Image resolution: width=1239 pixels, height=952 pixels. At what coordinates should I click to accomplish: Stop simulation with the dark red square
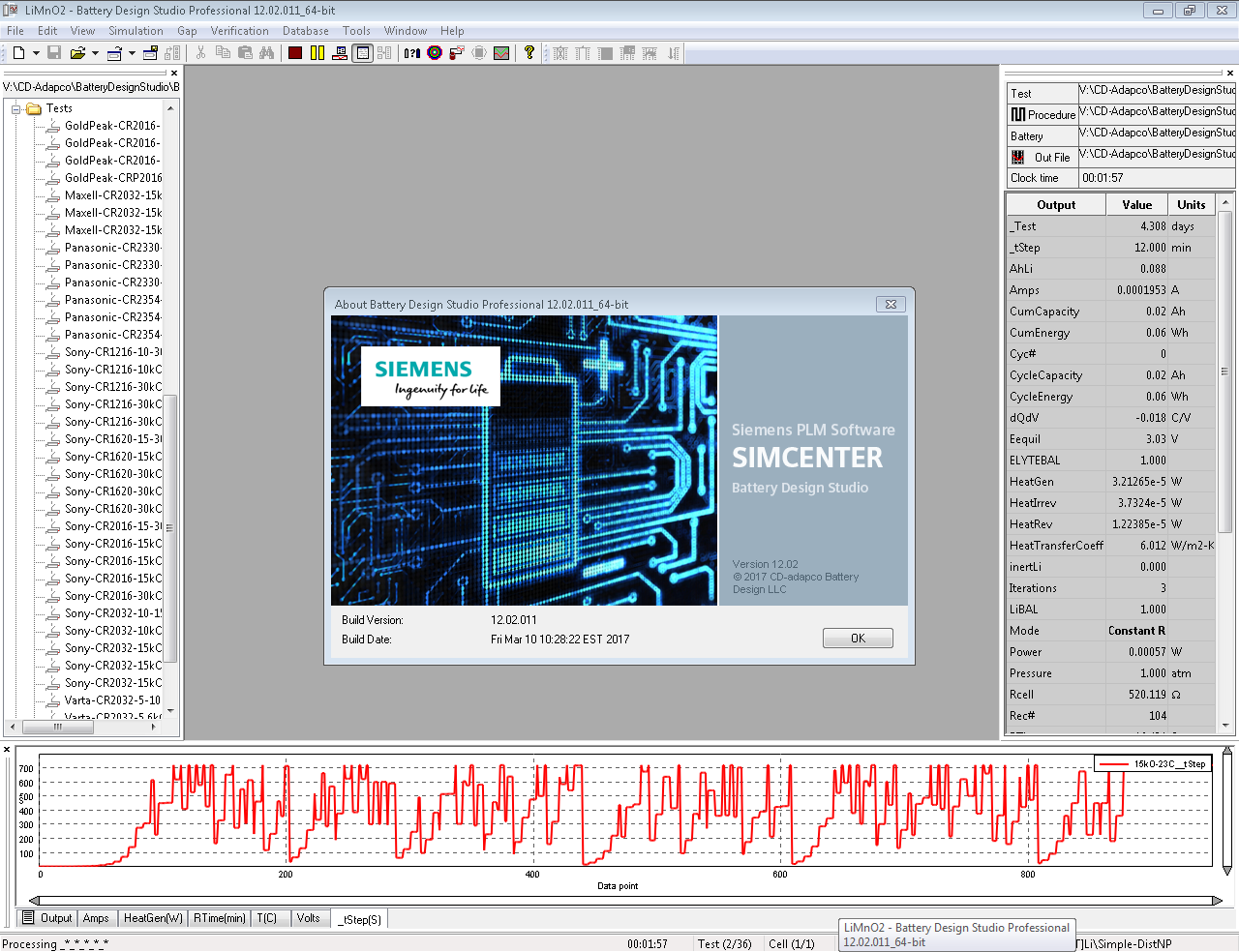295,53
